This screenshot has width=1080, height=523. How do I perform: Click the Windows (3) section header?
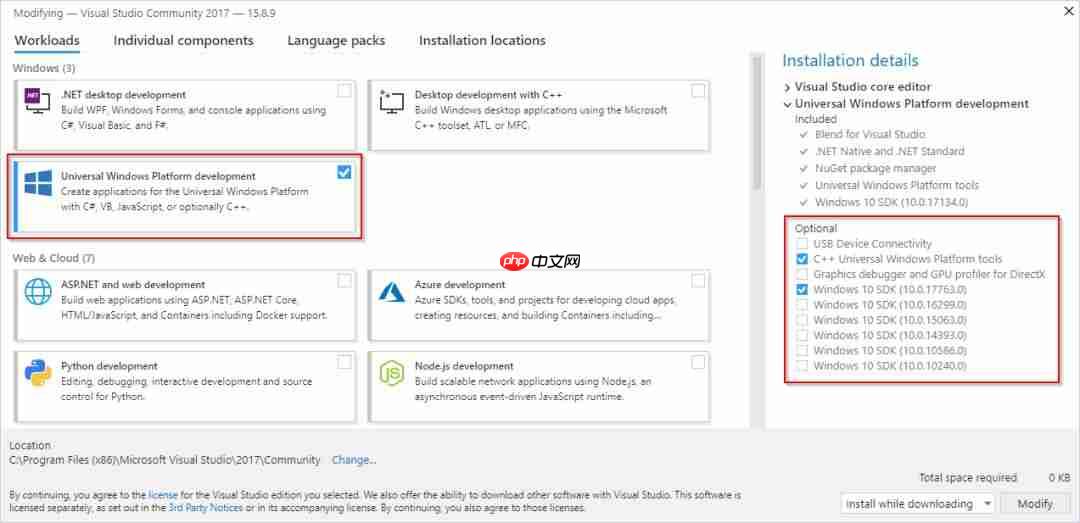coord(44,68)
